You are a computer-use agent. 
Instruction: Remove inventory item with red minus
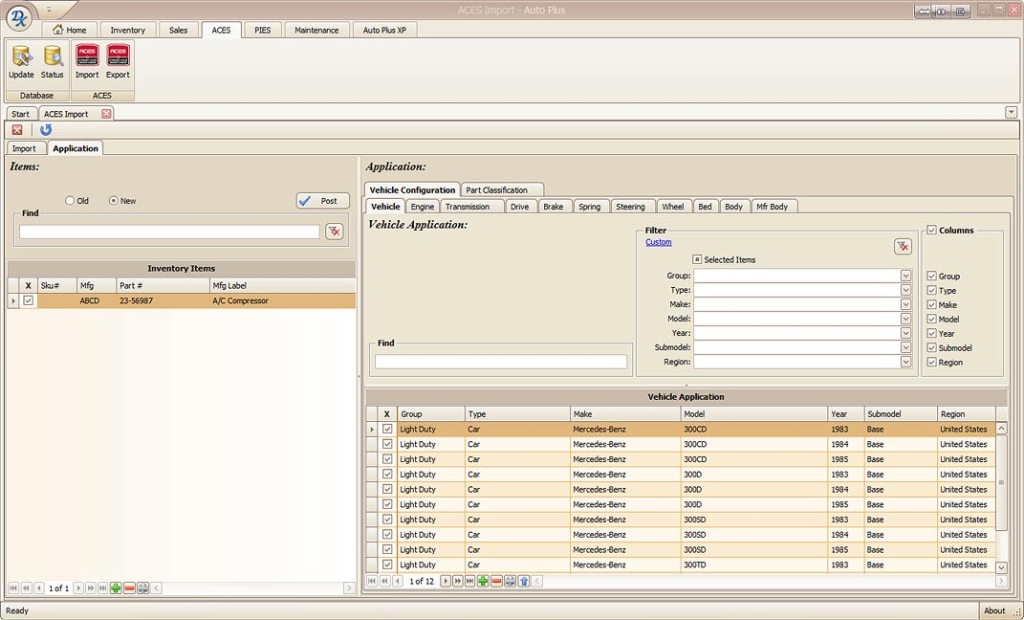click(129, 588)
